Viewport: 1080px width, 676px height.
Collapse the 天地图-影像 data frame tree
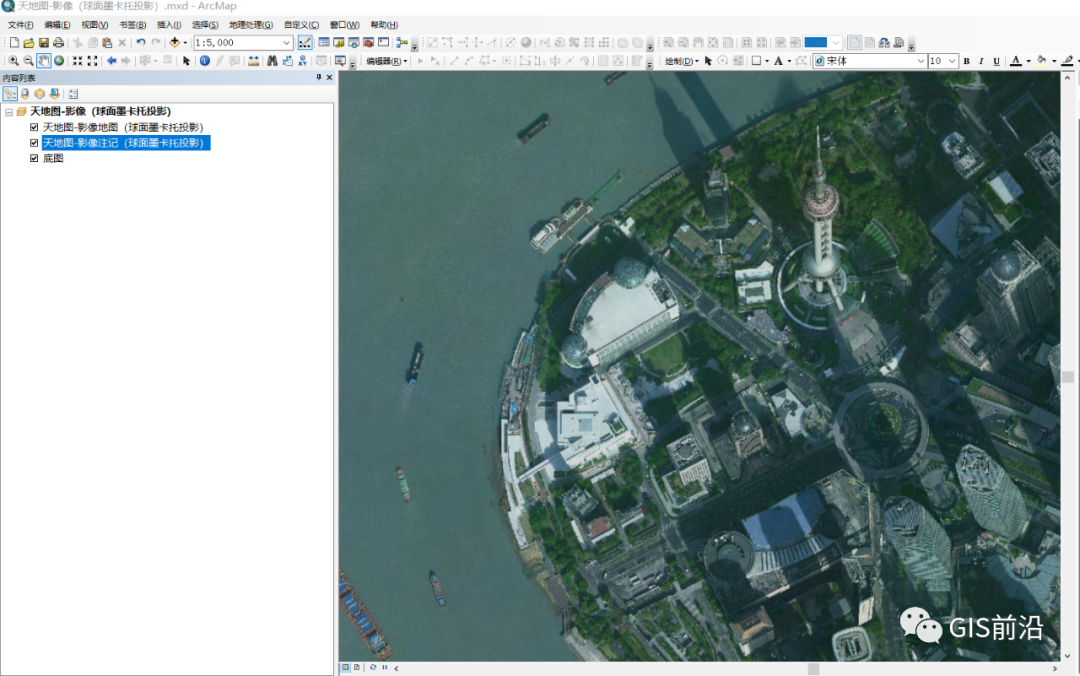(8, 112)
